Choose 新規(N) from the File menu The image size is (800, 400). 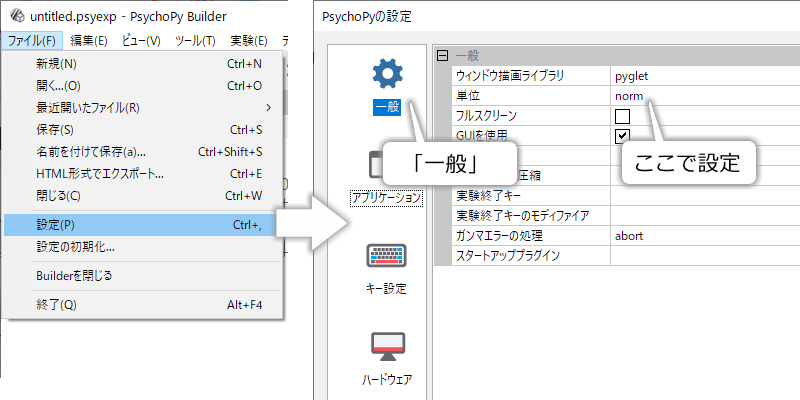point(143,64)
